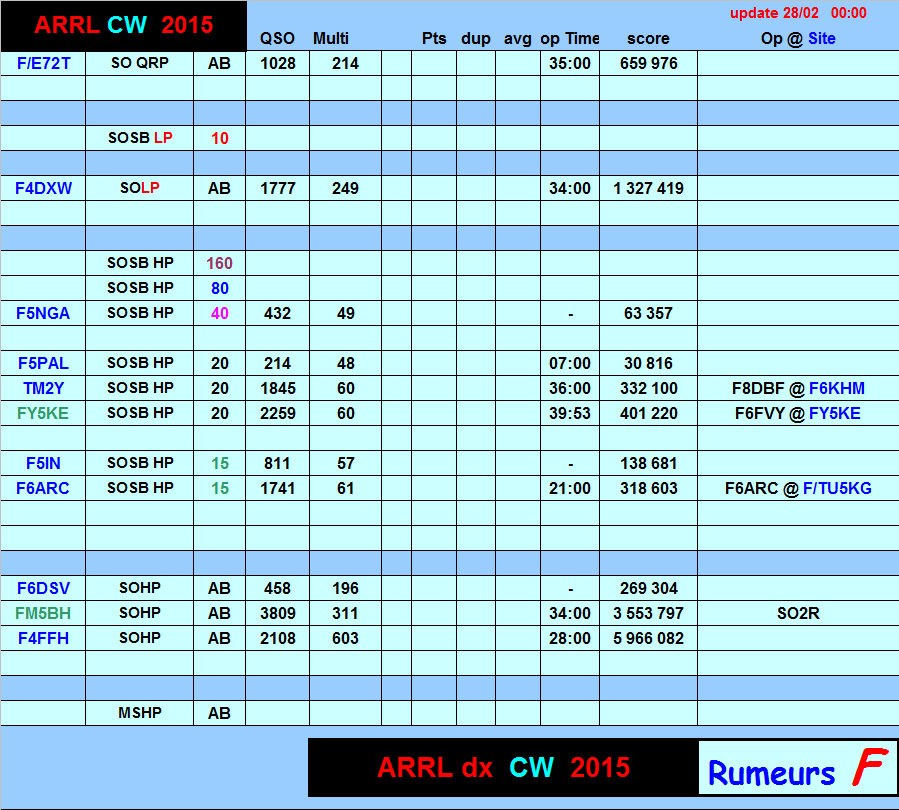
Task: Click the SO QRP category cell
Action: tap(140, 63)
